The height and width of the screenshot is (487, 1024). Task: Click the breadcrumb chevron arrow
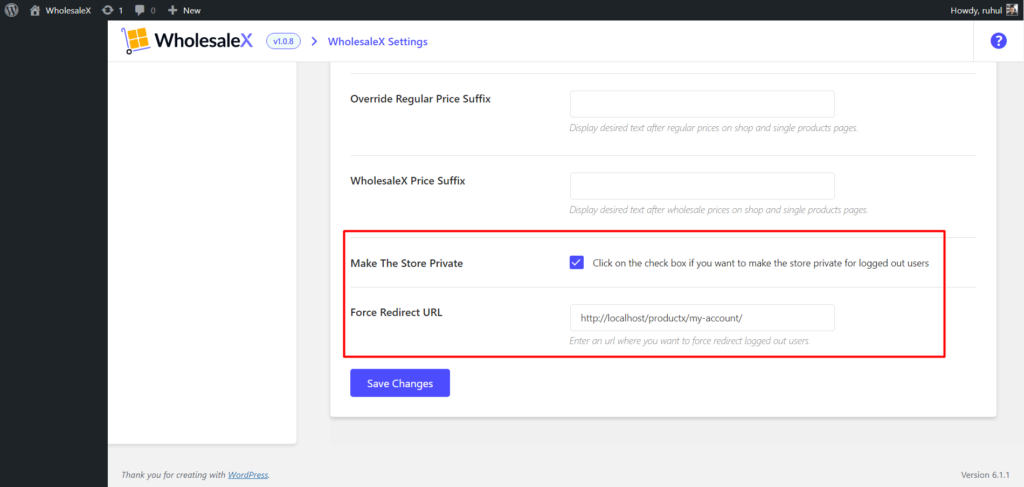[314, 41]
